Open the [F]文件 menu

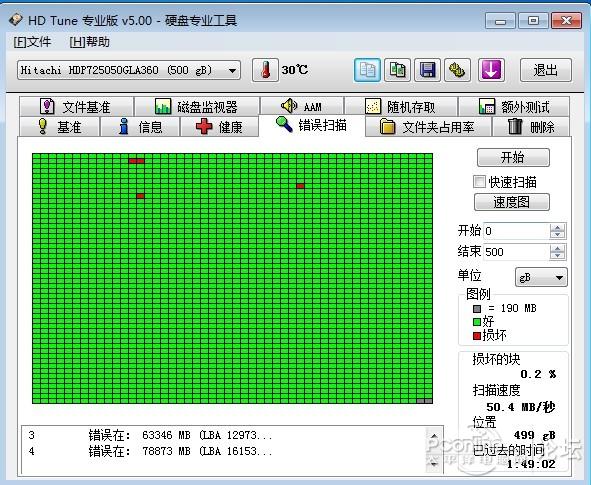pos(32,42)
